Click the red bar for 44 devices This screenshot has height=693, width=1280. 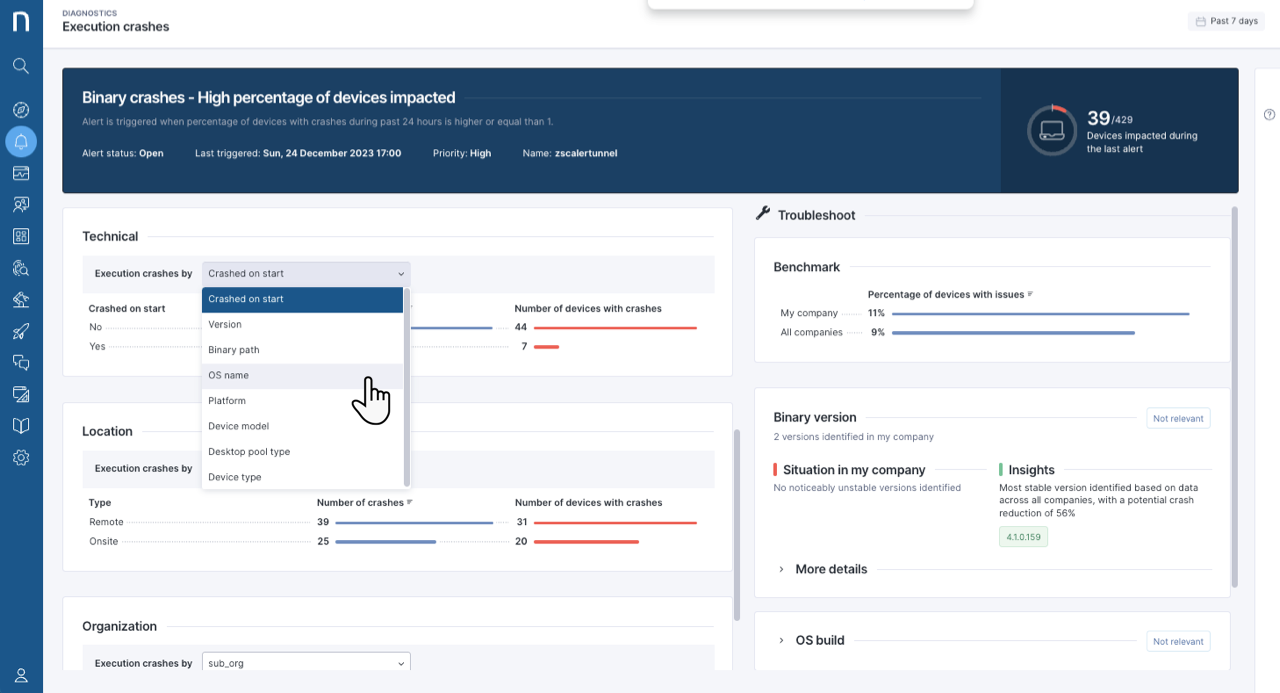[615, 327]
